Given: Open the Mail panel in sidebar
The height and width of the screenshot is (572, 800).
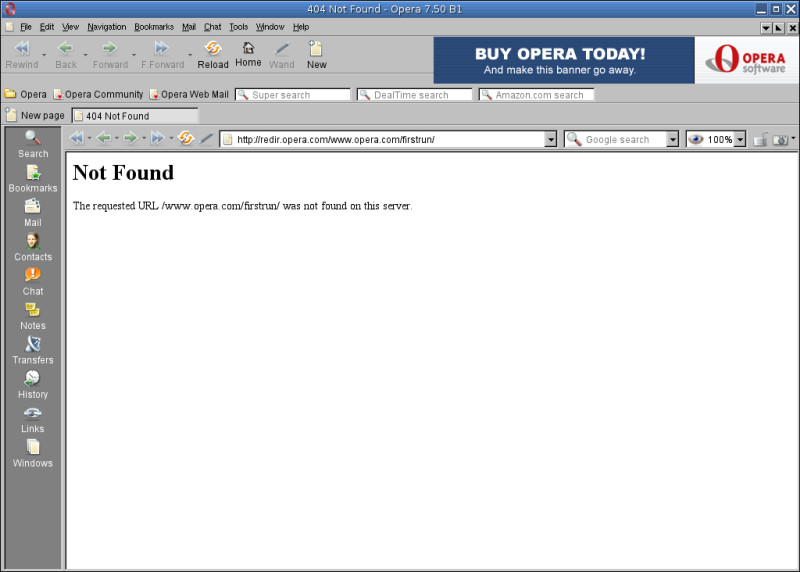Looking at the screenshot, I should click(x=33, y=213).
